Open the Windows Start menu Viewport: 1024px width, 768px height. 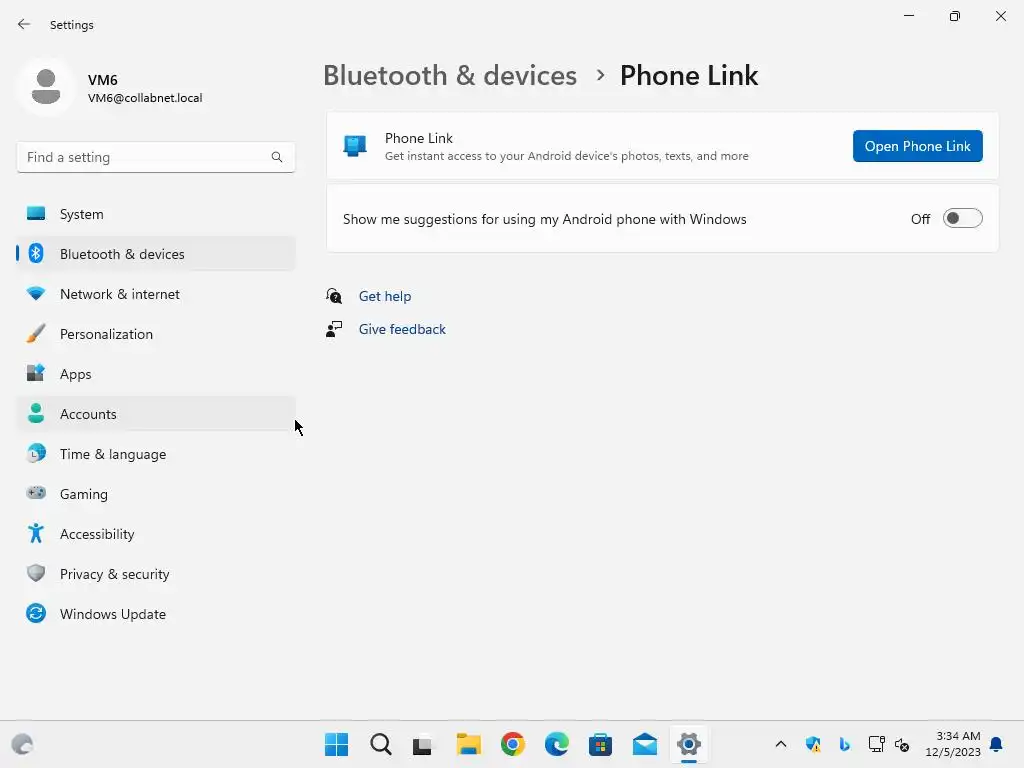point(336,744)
